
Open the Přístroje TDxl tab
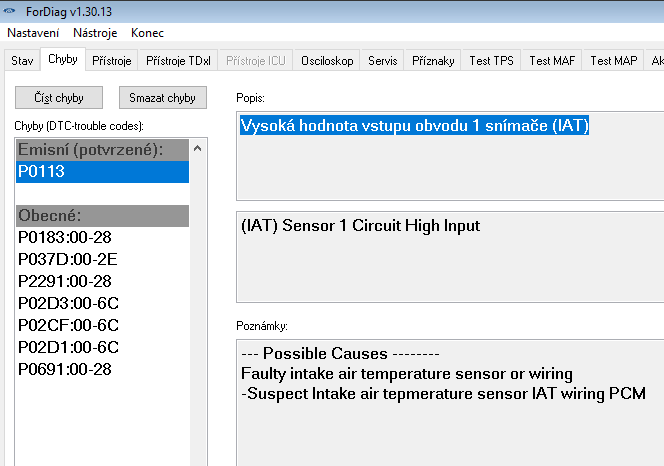coord(178,61)
